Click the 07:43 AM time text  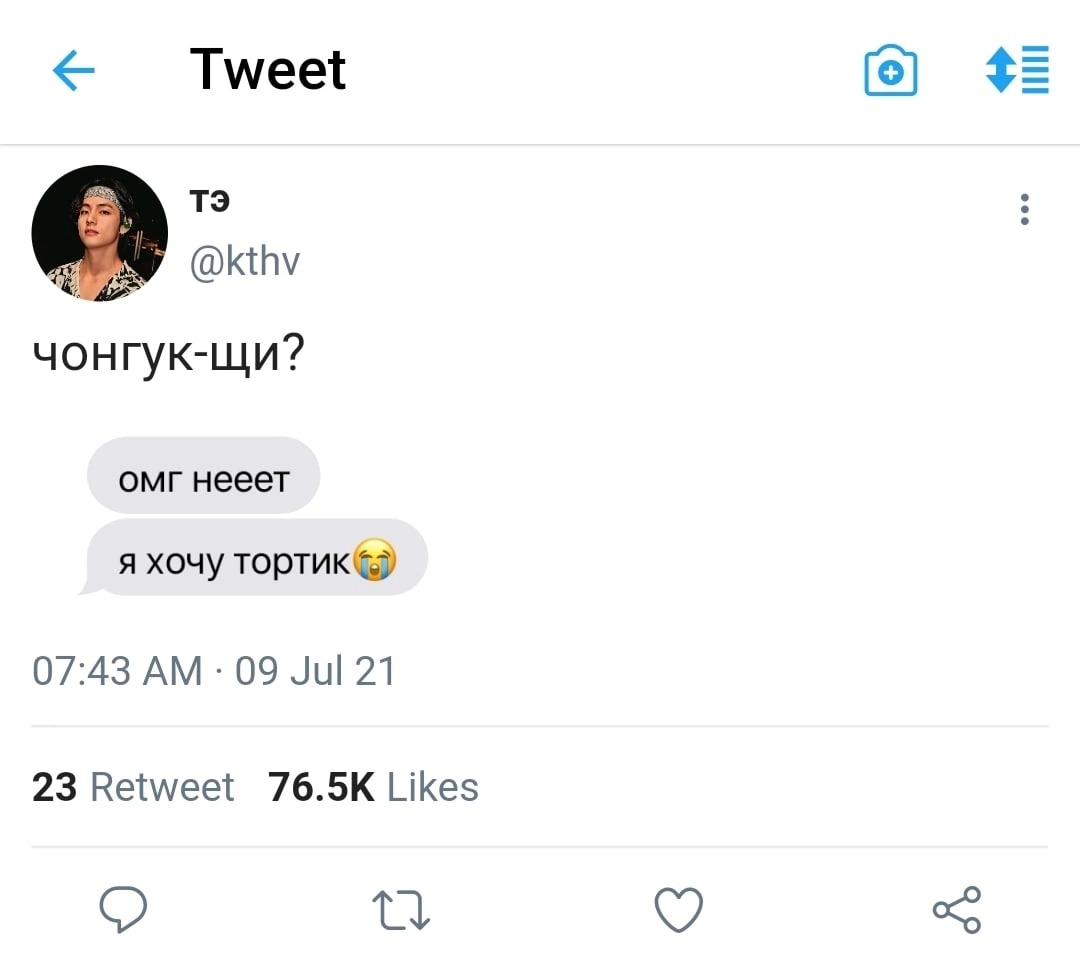(118, 670)
